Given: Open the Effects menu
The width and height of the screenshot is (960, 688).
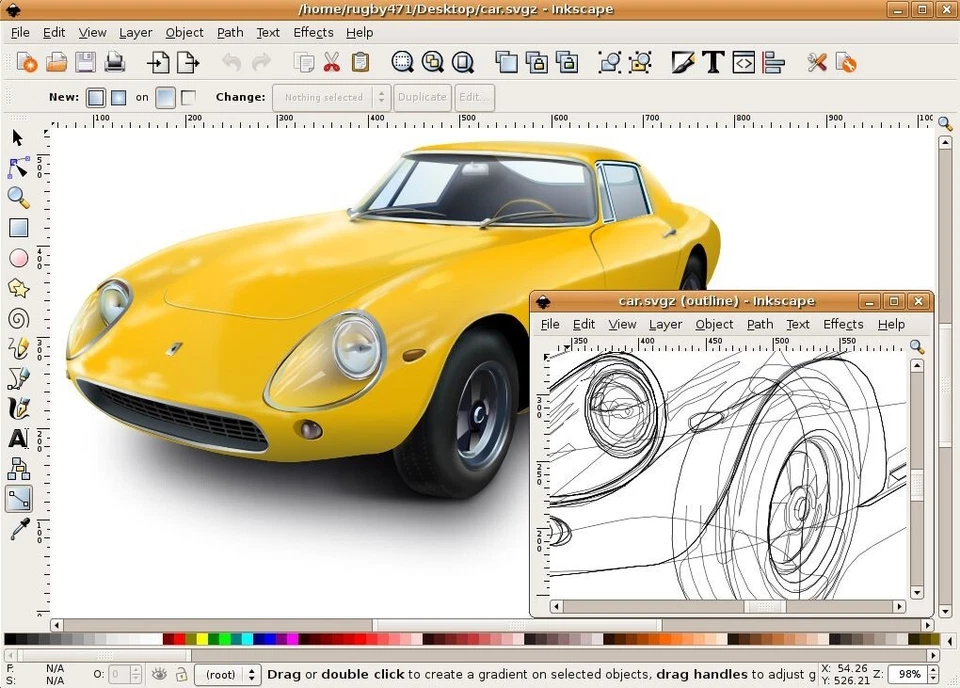Looking at the screenshot, I should (x=312, y=32).
